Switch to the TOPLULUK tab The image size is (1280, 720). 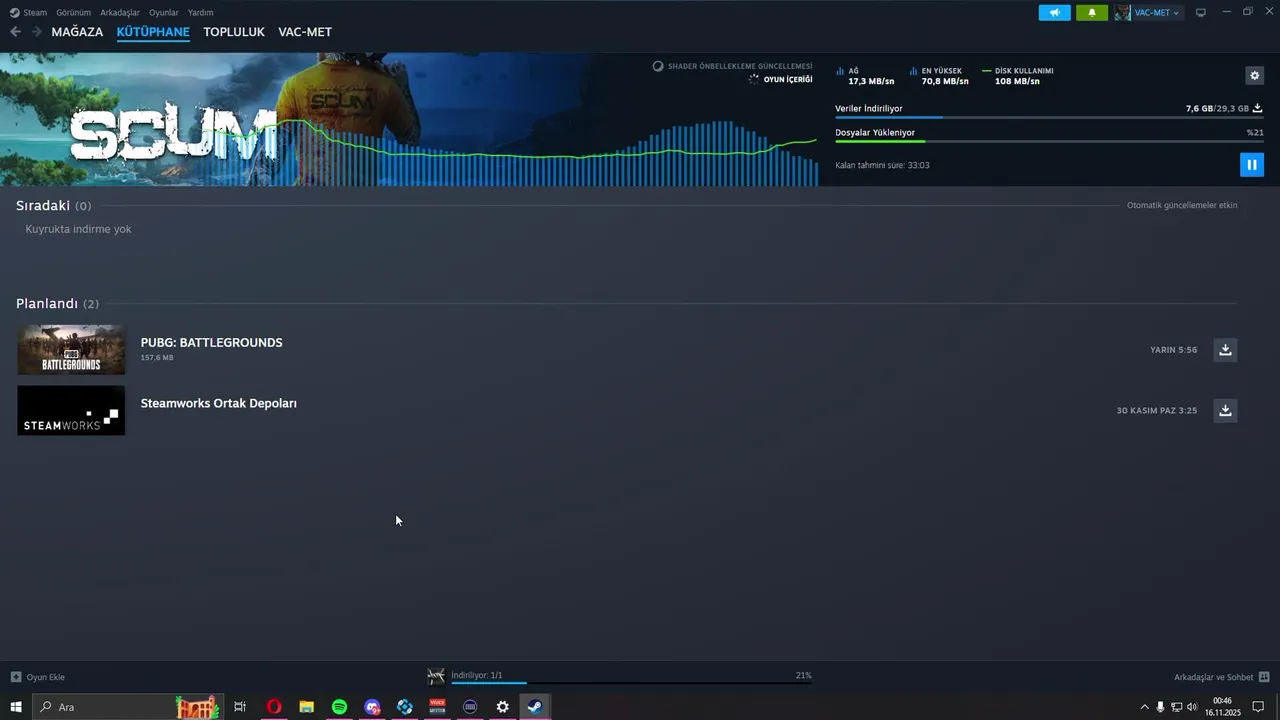(234, 32)
